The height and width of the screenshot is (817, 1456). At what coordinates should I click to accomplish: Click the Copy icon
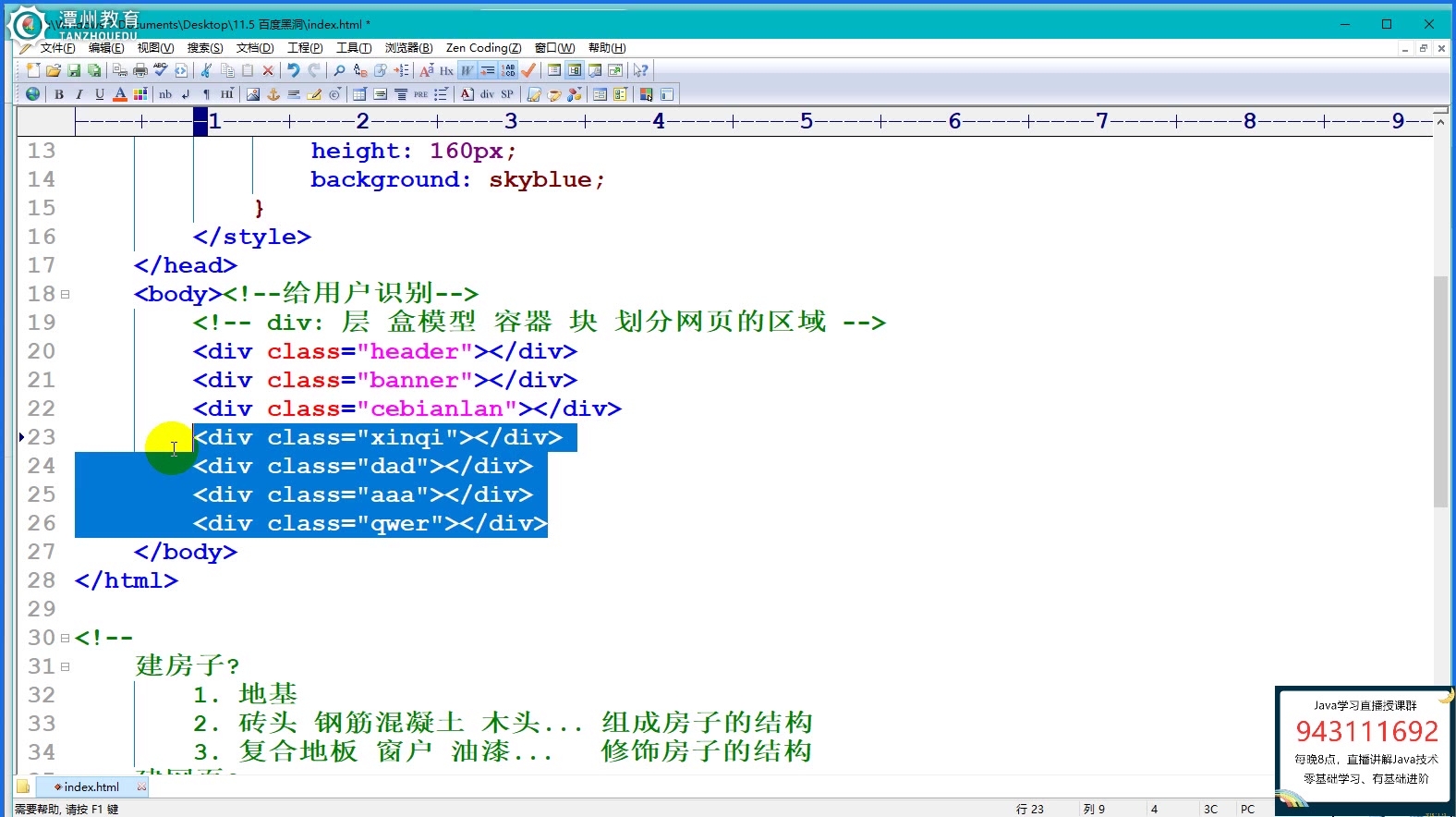point(227,70)
